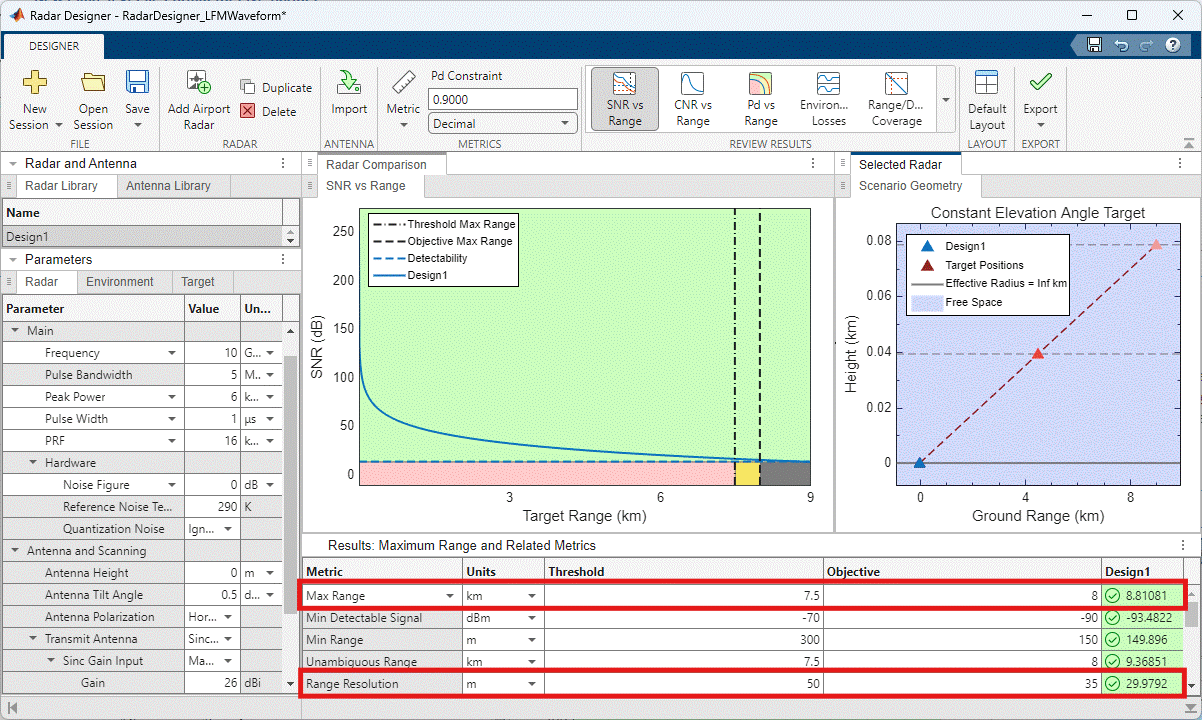Open a saved session with Open Session
This screenshot has height=720, width=1202.
tap(93, 84)
